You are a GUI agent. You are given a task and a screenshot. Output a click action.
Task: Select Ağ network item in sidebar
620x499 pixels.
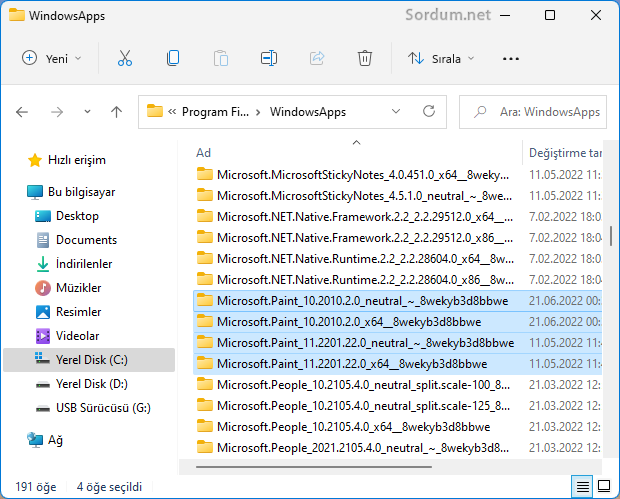(55, 440)
